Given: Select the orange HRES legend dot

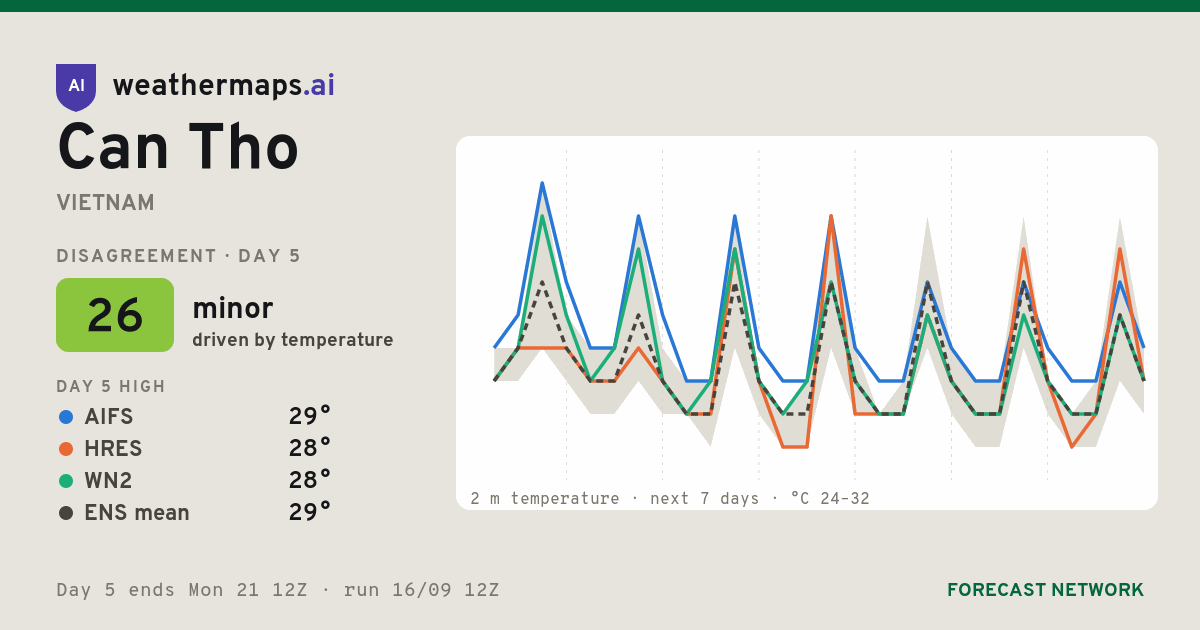Looking at the screenshot, I should [66, 449].
